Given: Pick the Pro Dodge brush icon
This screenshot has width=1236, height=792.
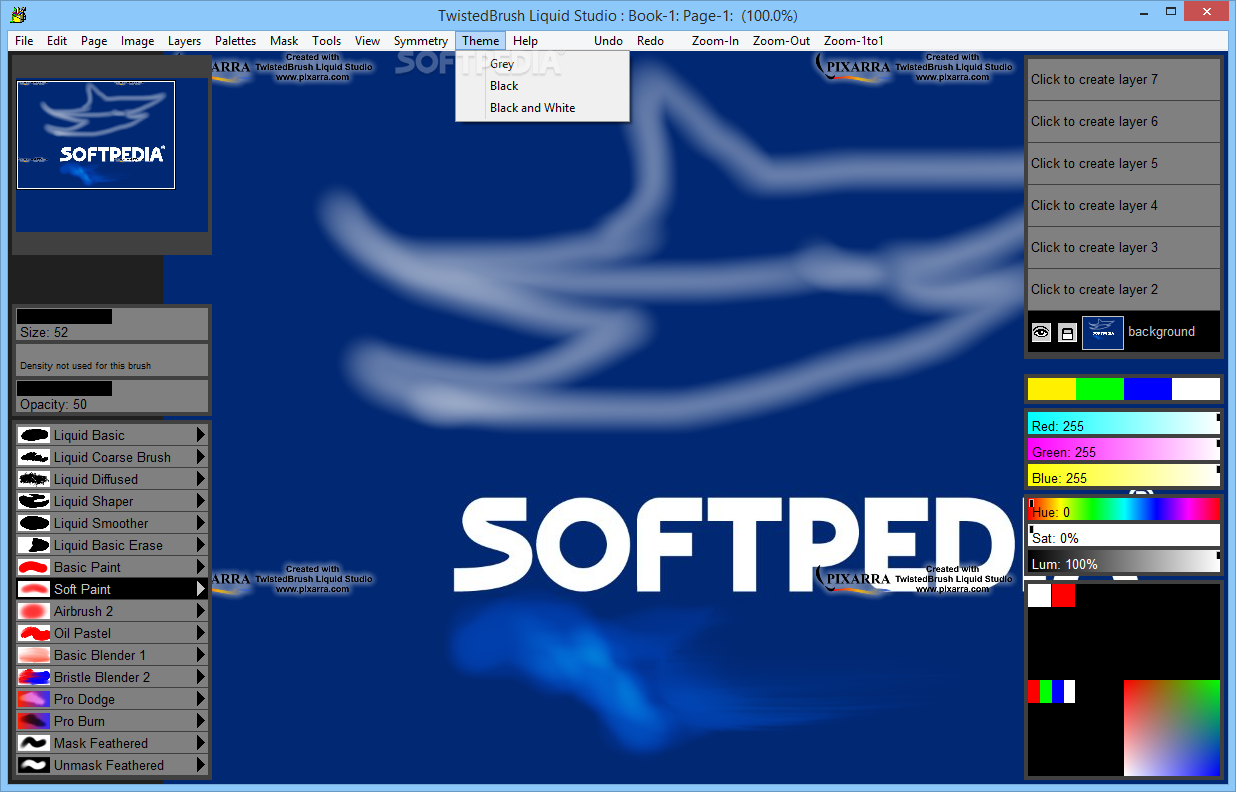Looking at the screenshot, I should pos(34,699).
